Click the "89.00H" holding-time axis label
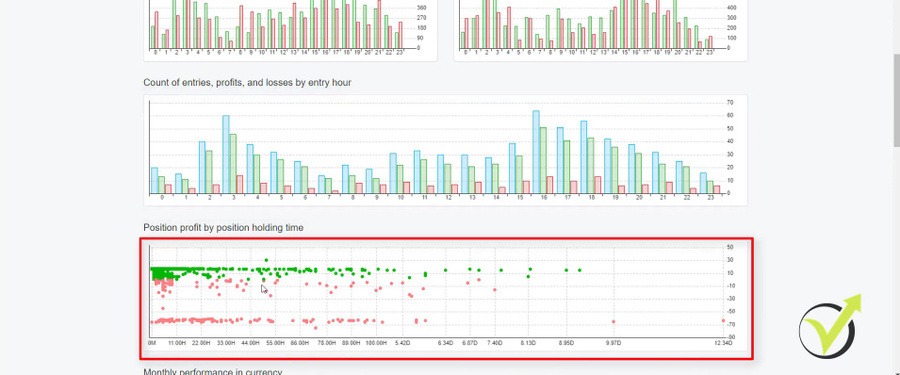The width and height of the screenshot is (900, 375). (351, 343)
